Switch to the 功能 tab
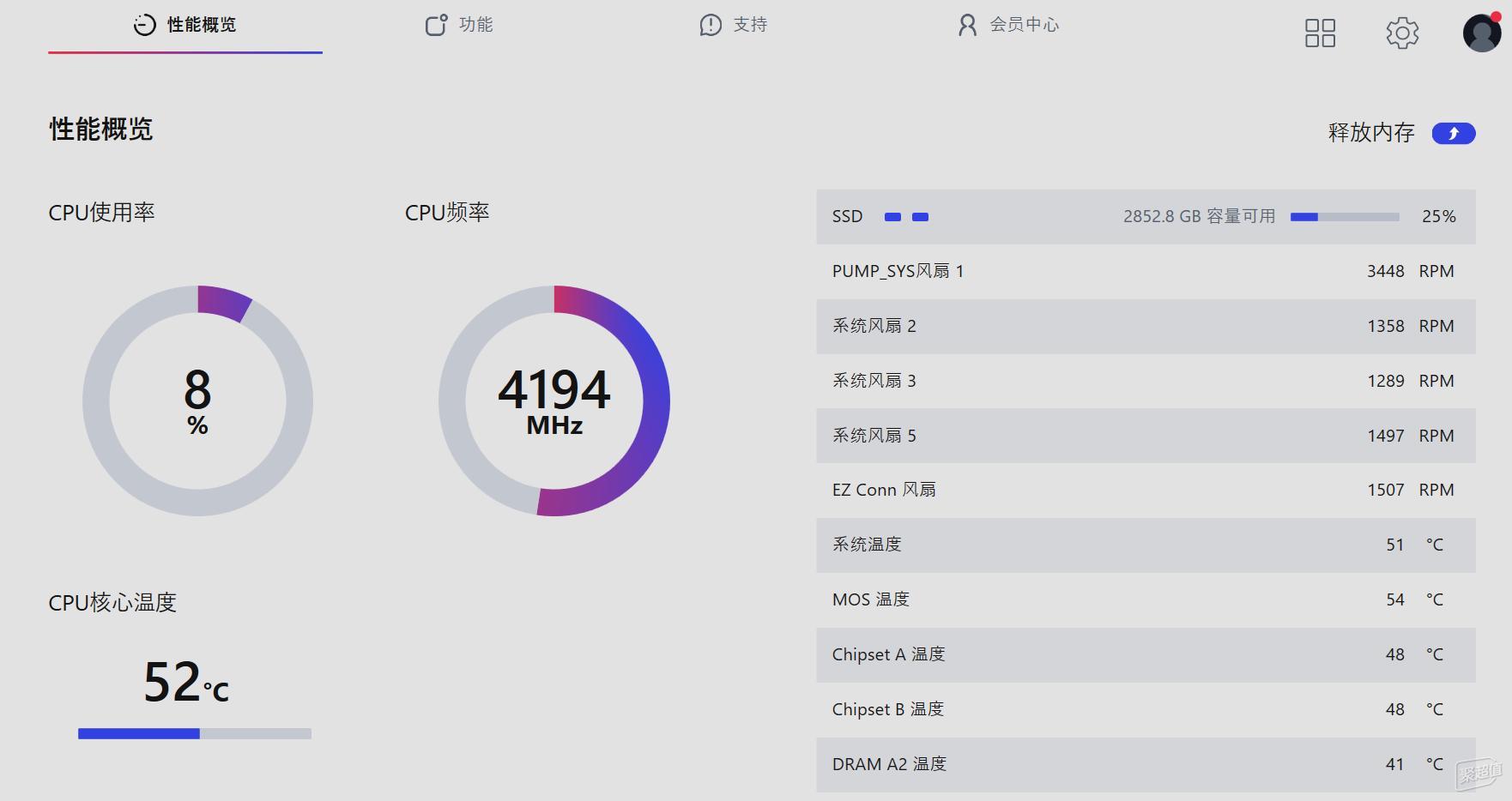The width and height of the screenshot is (1512, 801). coord(475,25)
